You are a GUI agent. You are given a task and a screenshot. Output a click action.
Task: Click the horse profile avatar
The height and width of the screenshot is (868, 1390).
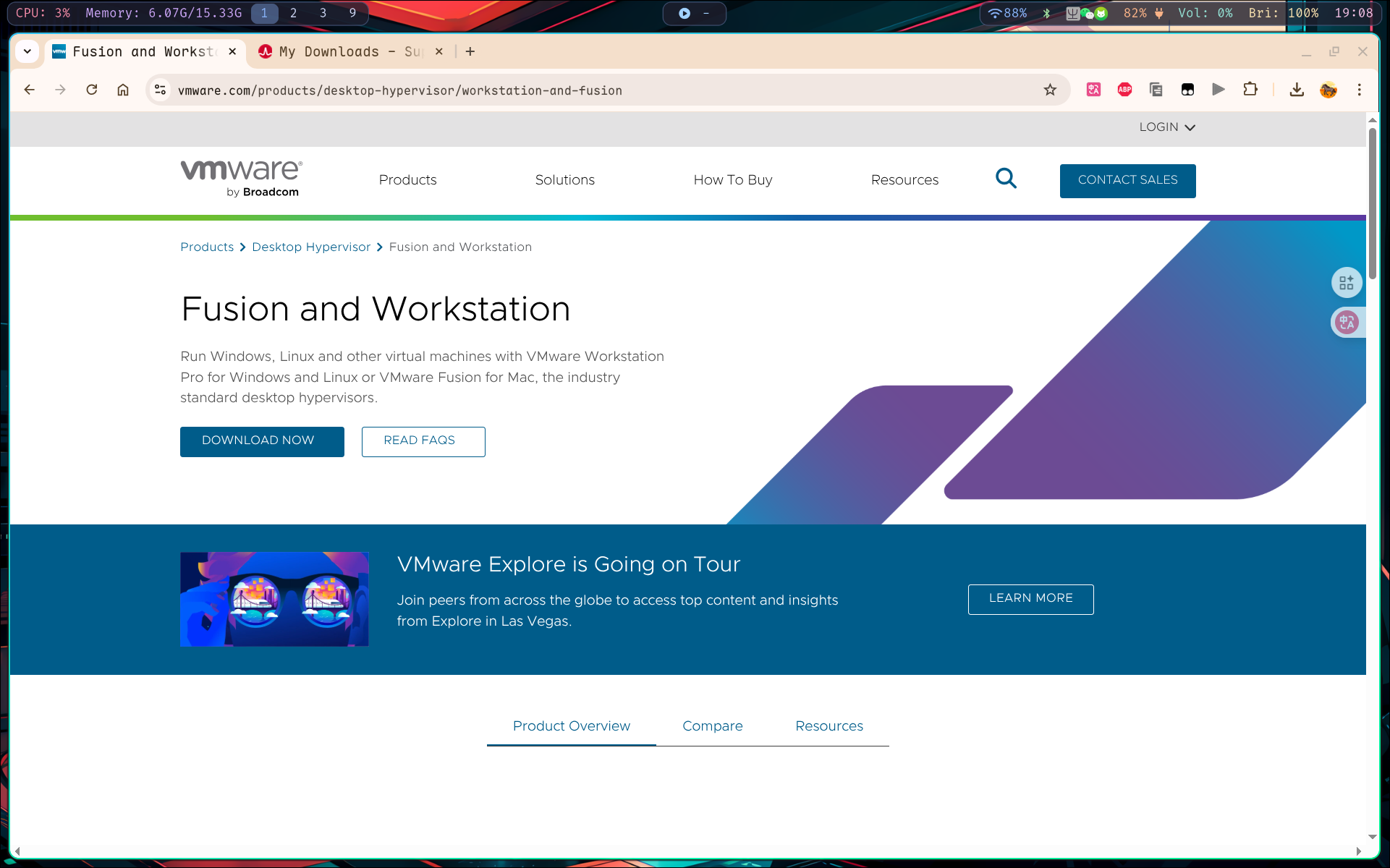1329,90
